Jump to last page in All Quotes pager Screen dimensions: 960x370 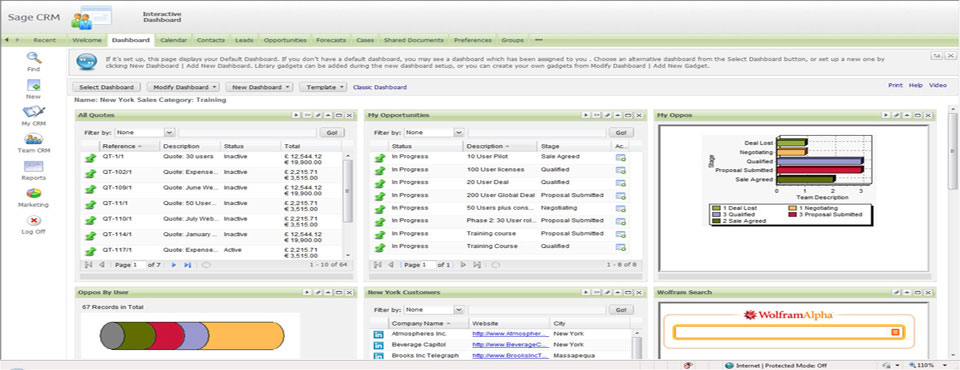[188, 265]
